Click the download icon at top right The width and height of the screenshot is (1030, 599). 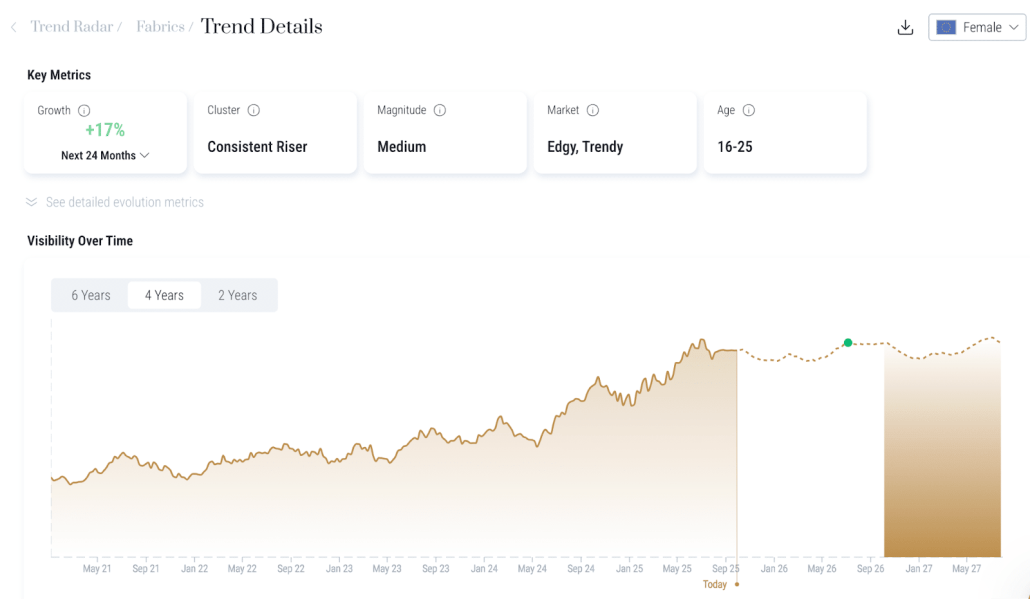(905, 28)
